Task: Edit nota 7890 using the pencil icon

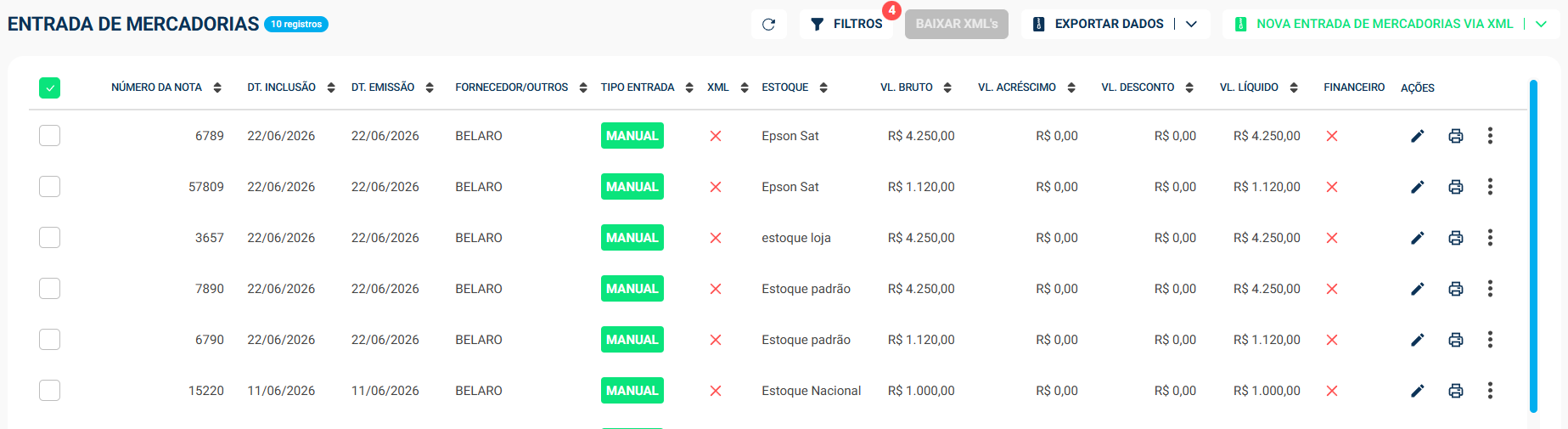Action: pos(1418,289)
